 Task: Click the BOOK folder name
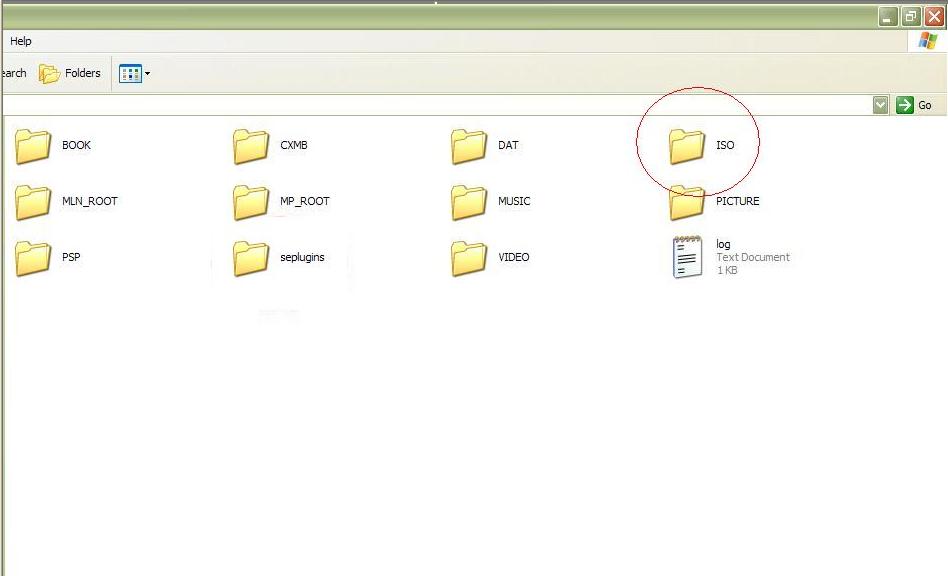coord(76,145)
